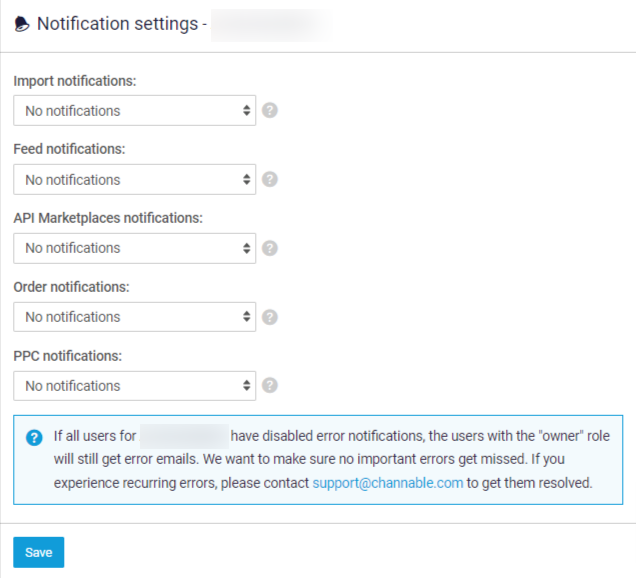
Task: Click the "PPC notifications:" label text
Action: [68, 355]
